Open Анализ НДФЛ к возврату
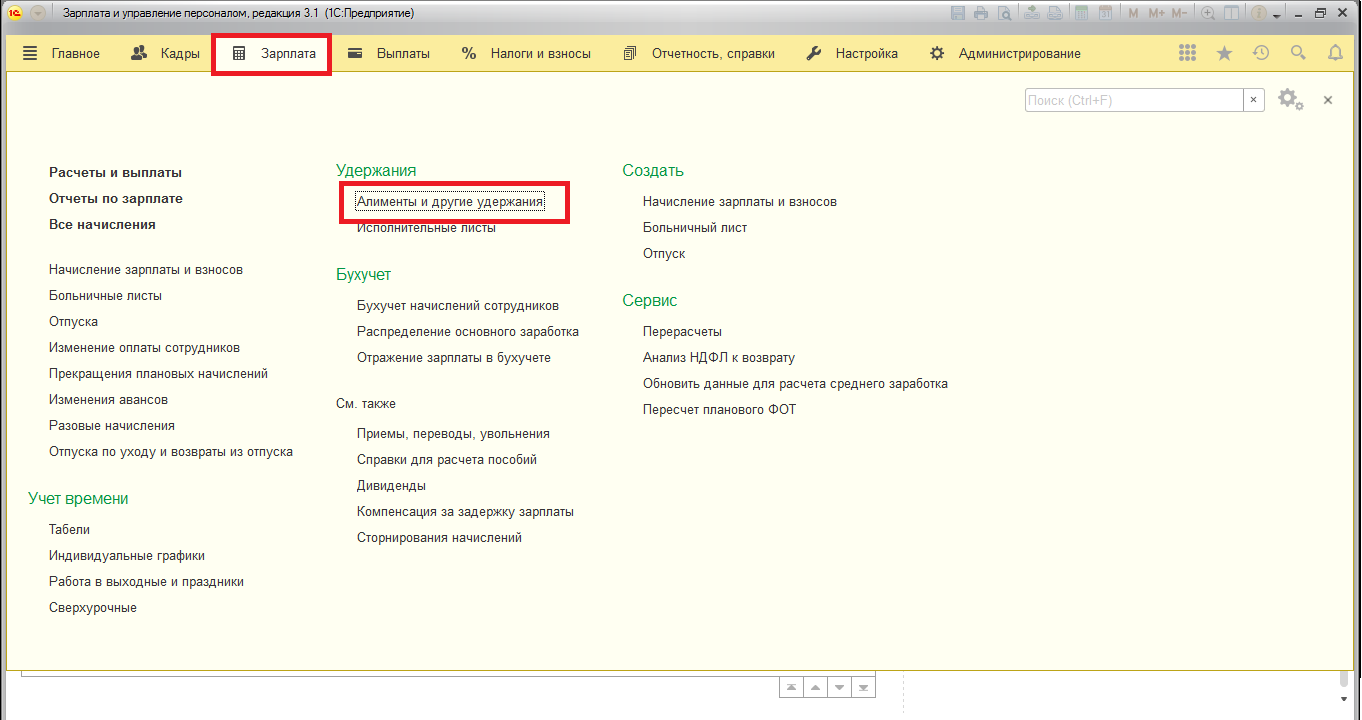1362x720 pixels. click(719, 357)
